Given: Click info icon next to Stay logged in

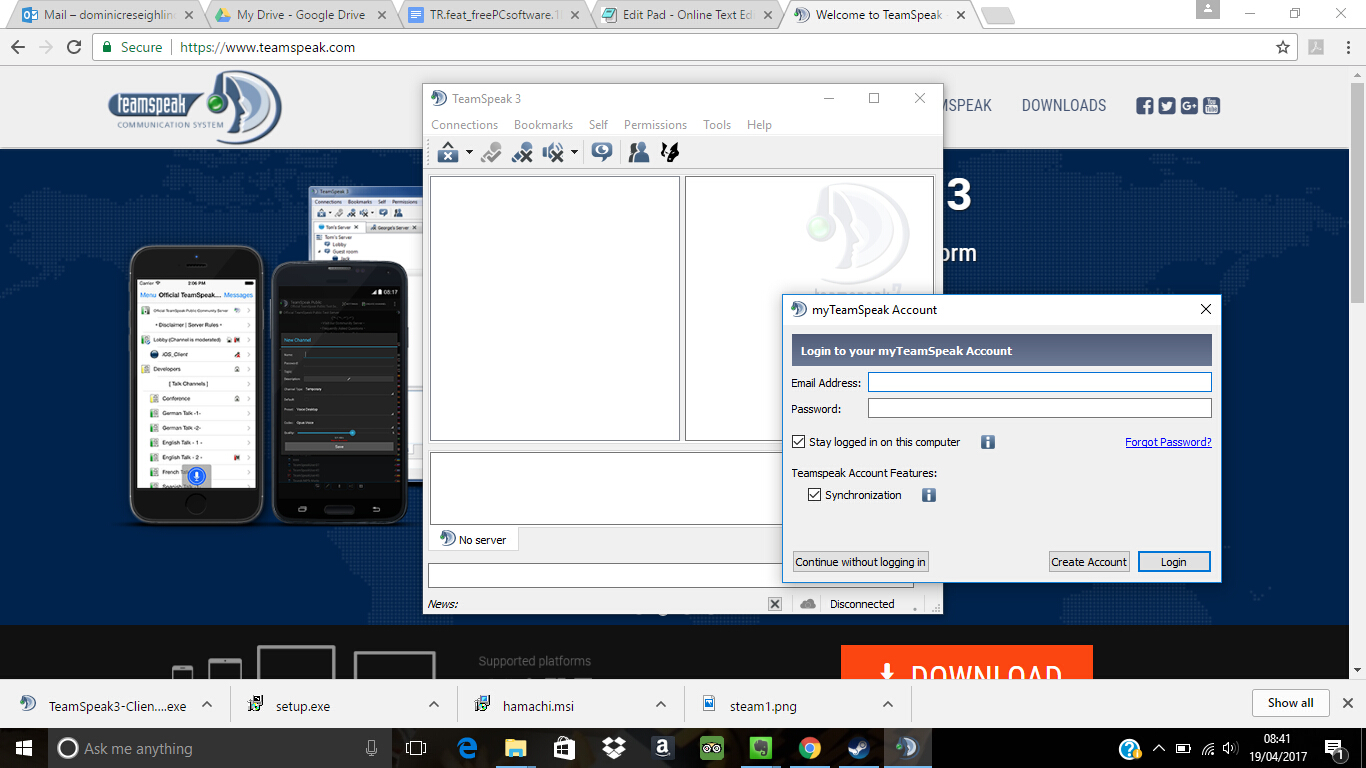Looking at the screenshot, I should pyautogui.click(x=988, y=442).
